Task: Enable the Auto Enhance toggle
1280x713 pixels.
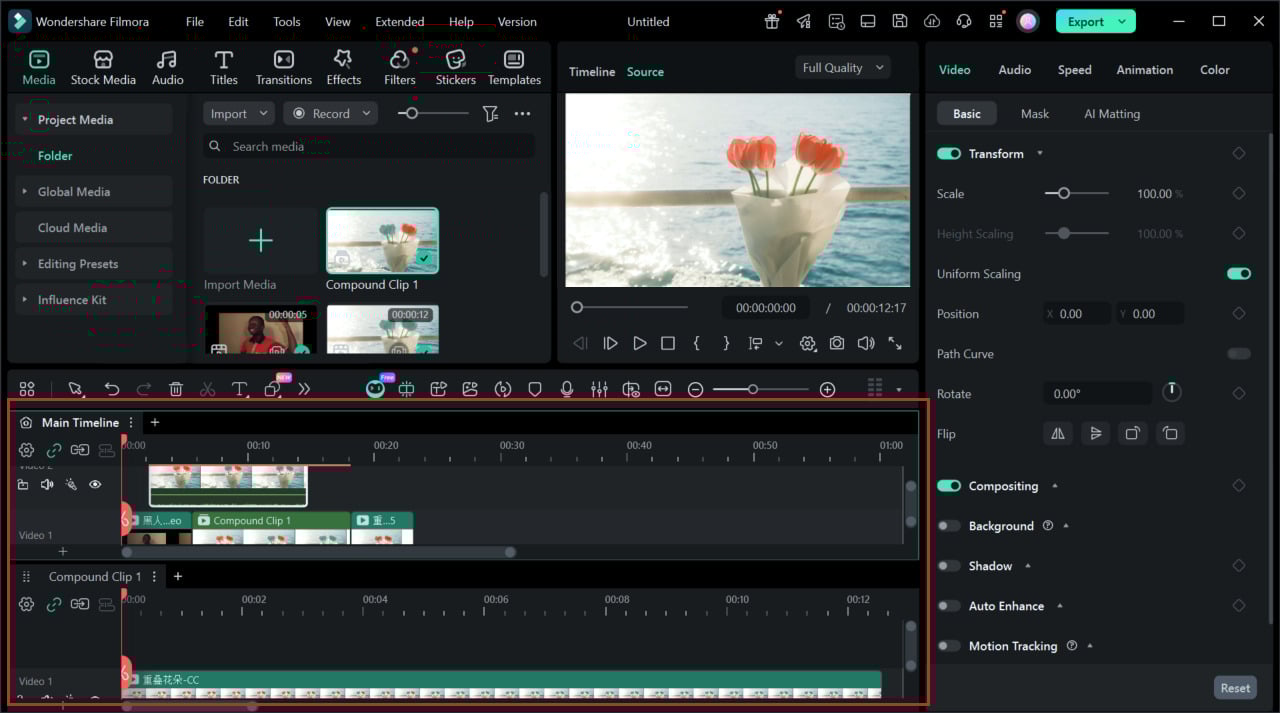Action: (x=948, y=606)
